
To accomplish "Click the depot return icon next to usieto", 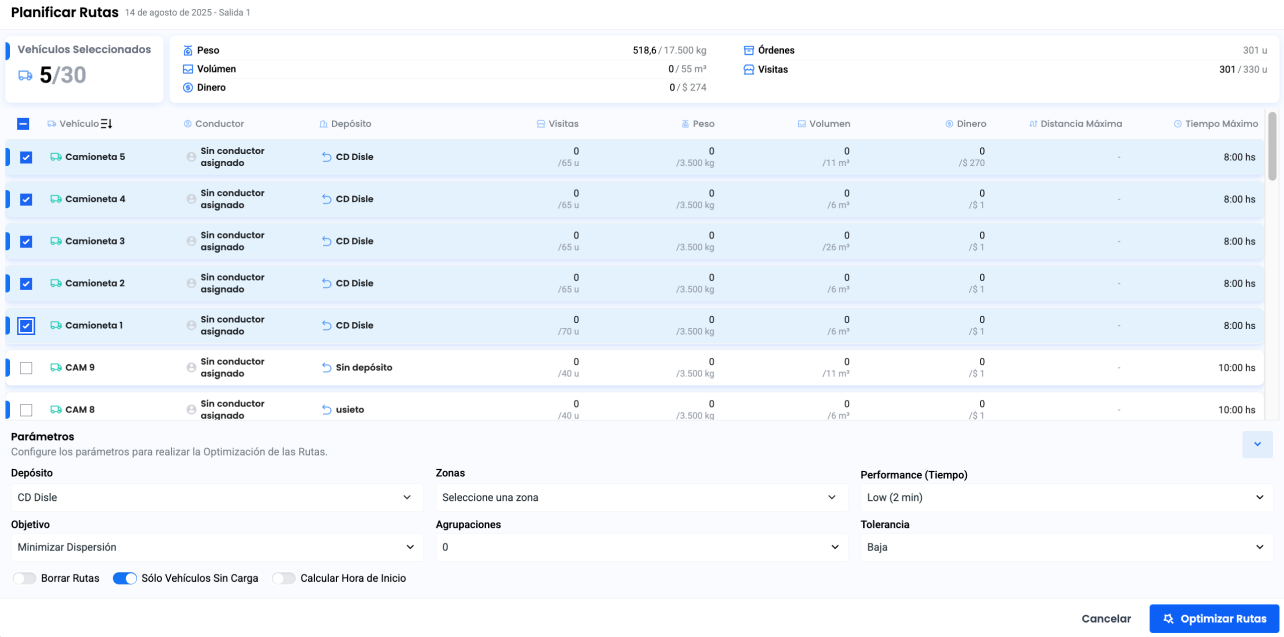I will coord(326,409).
